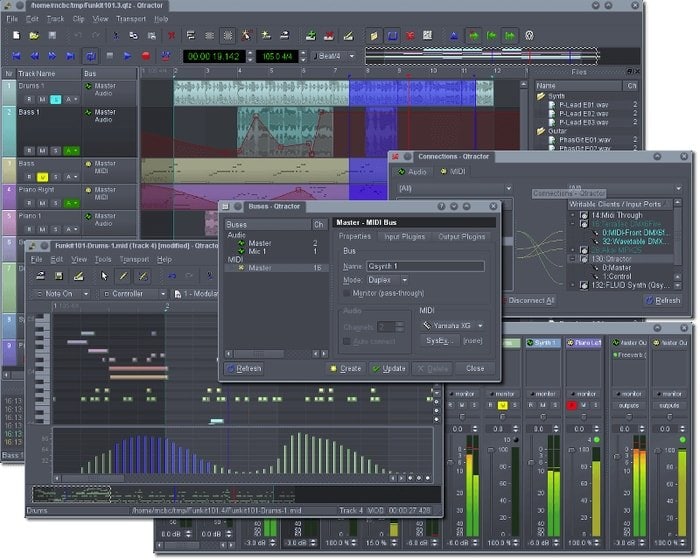Click the fast forward transport icon
This screenshot has width=700, height=560.
pyautogui.click(x=52, y=56)
